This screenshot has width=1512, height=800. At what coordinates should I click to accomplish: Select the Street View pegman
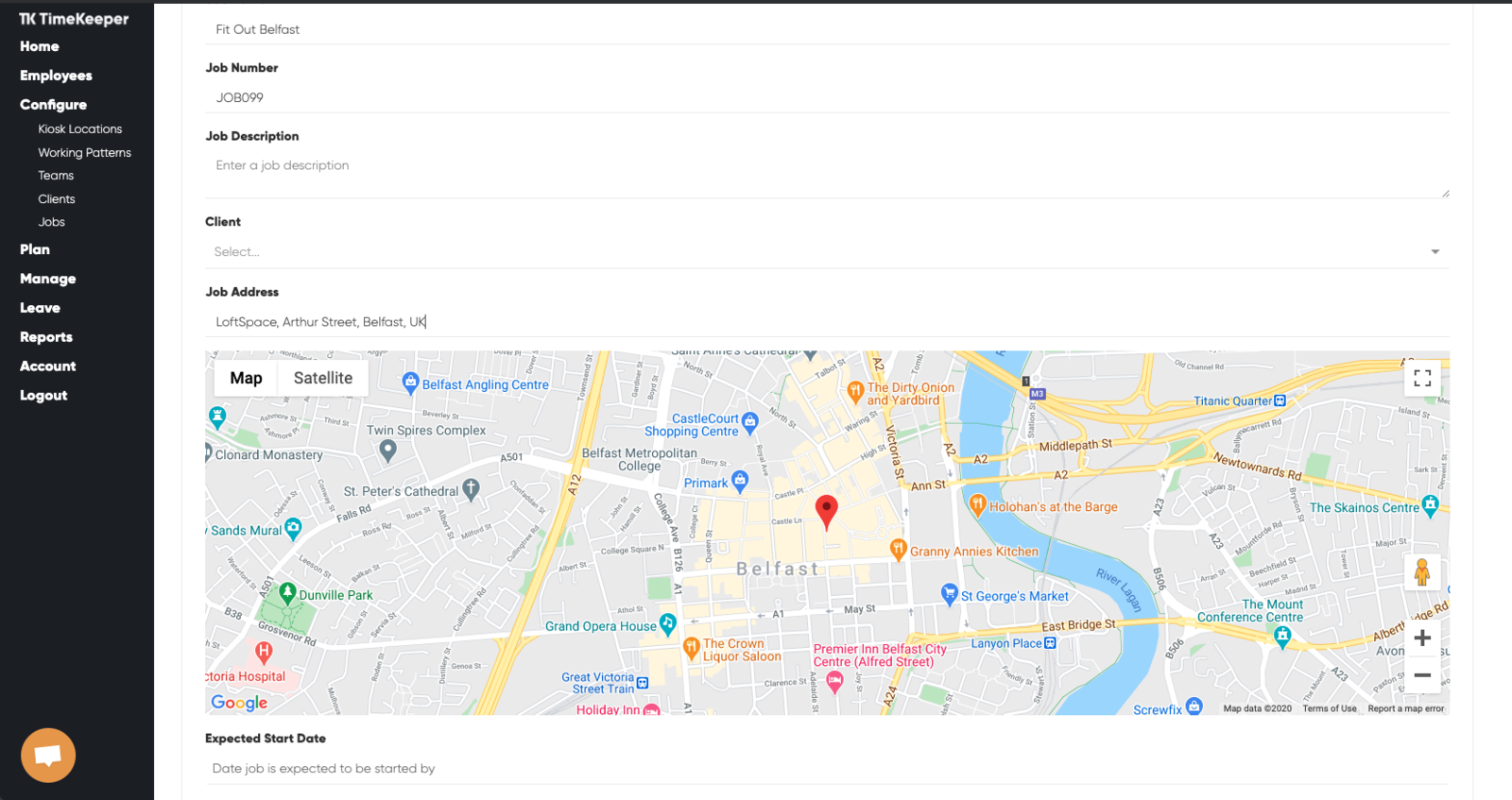[x=1422, y=572]
